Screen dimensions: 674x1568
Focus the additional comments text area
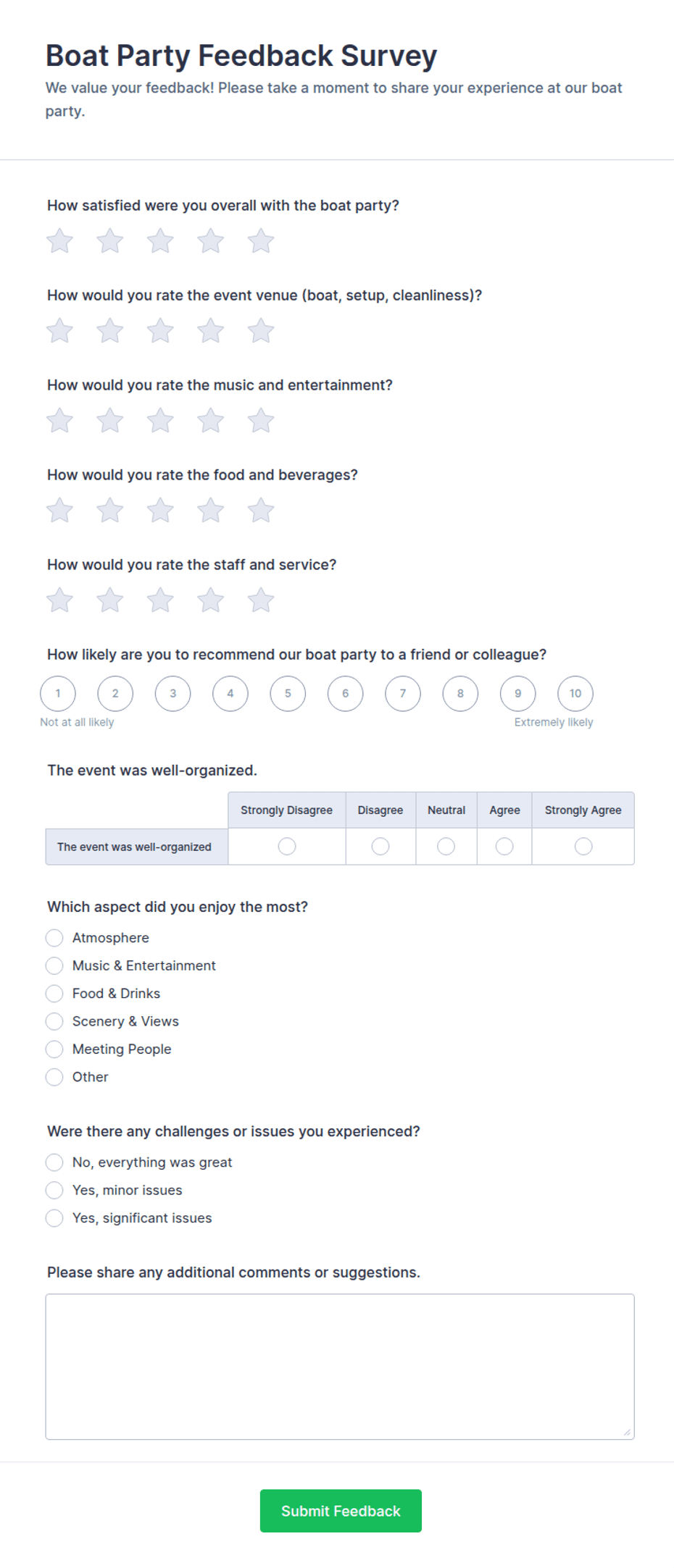point(340,1367)
